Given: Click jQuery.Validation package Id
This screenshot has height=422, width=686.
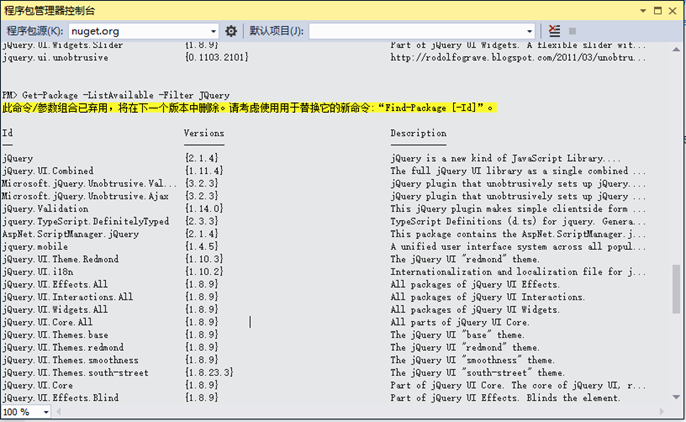Looking at the screenshot, I should tap(45, 209).
